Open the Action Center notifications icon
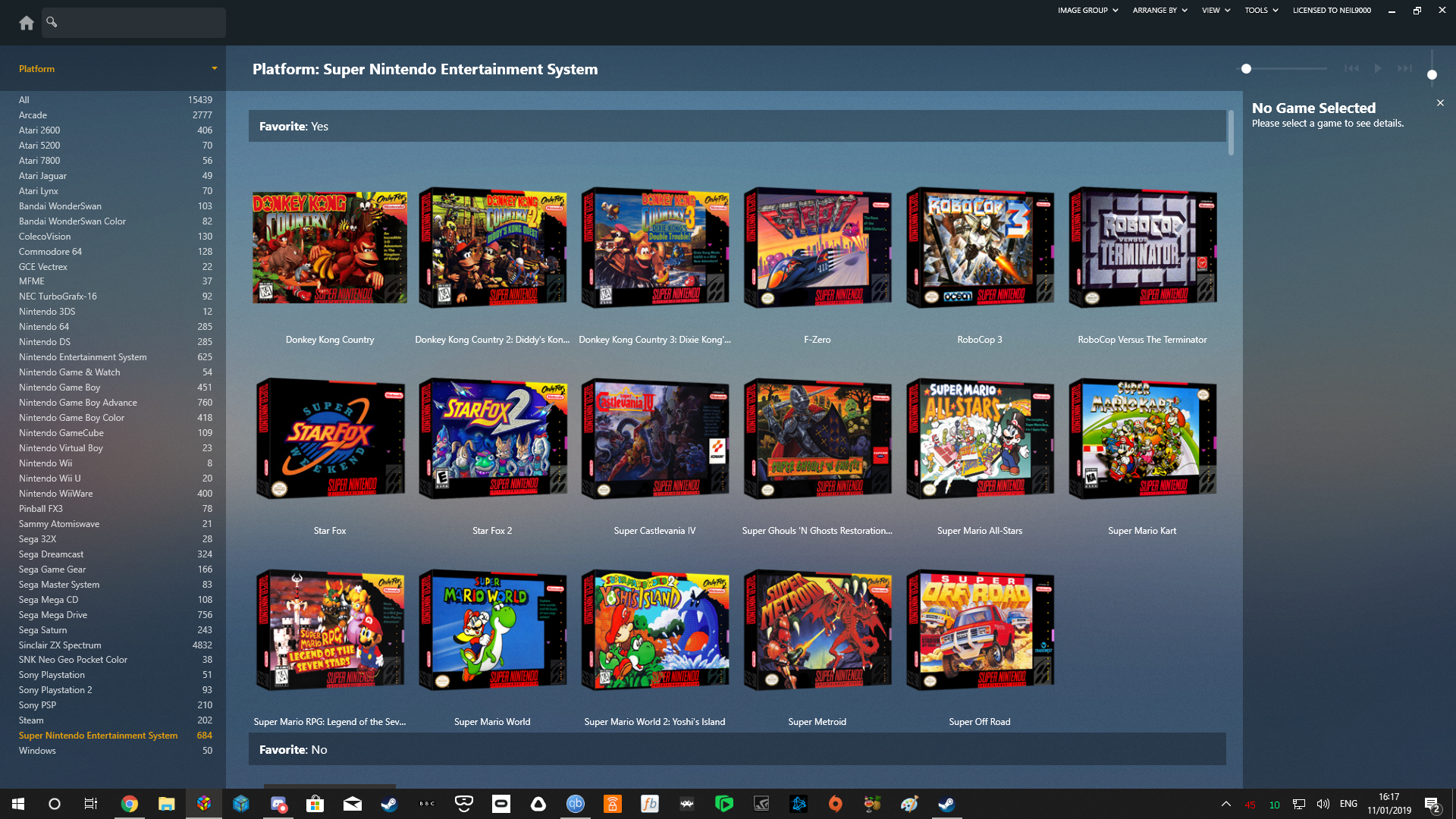The width and height of the screenshot is (1456, 819). click(x=1432, y=805)
